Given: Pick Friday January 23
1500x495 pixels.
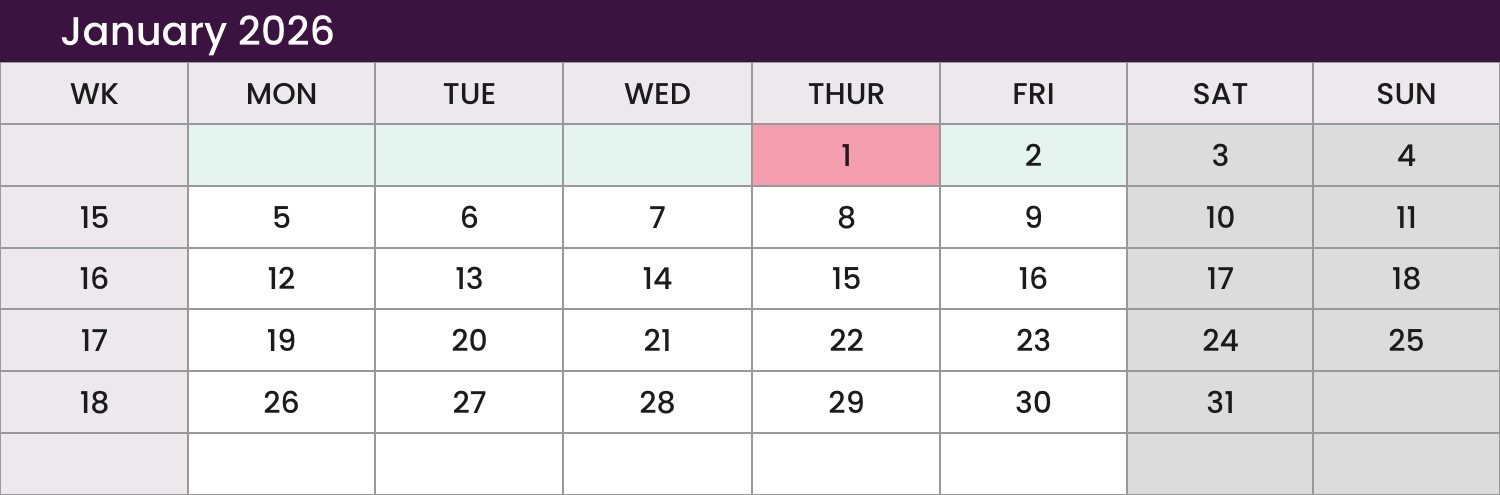Looking at the screenshot, I should tap(1033, 341).
